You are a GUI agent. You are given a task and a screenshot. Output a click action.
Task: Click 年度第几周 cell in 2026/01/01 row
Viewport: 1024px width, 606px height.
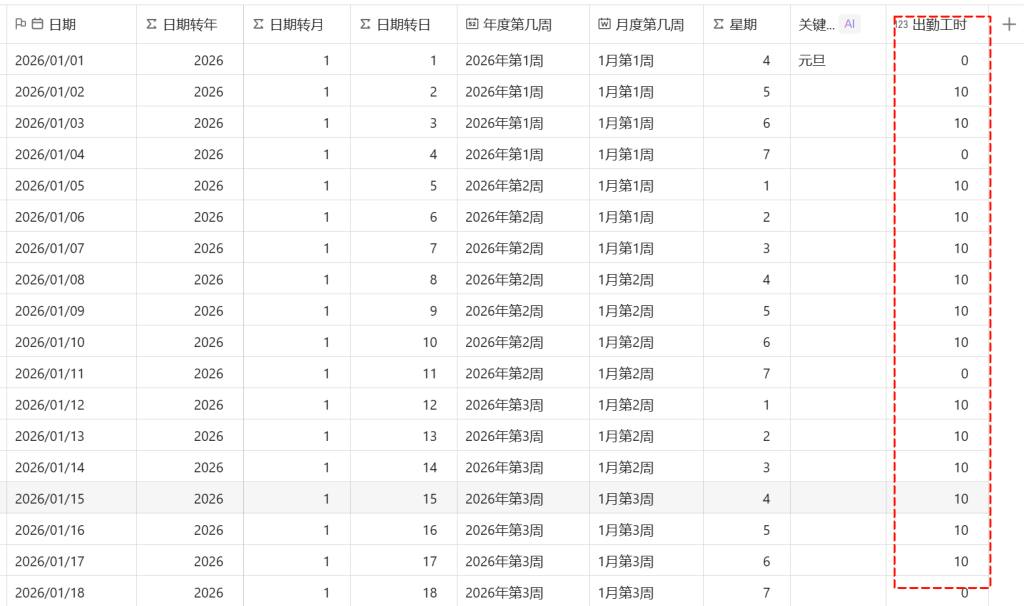tap(523, 61)
